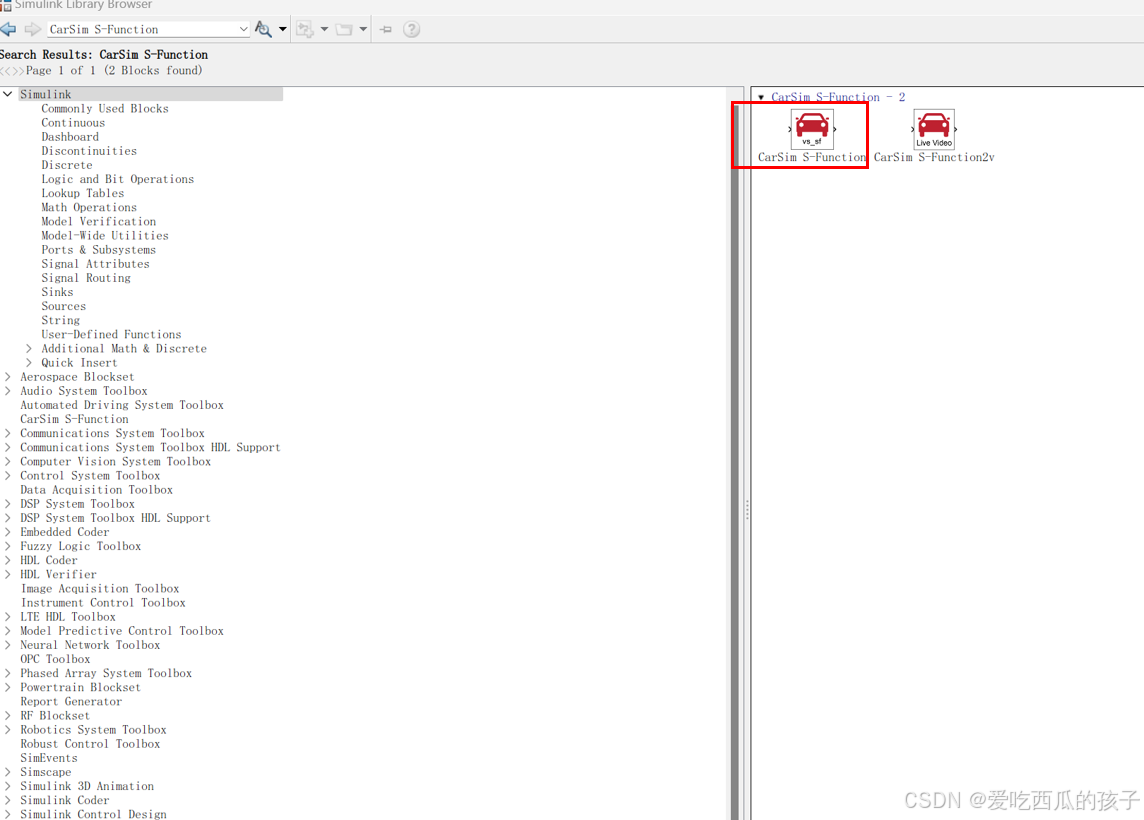Go back with the left arrow icon
The image size is (1144, 820).
click(8, 29)
